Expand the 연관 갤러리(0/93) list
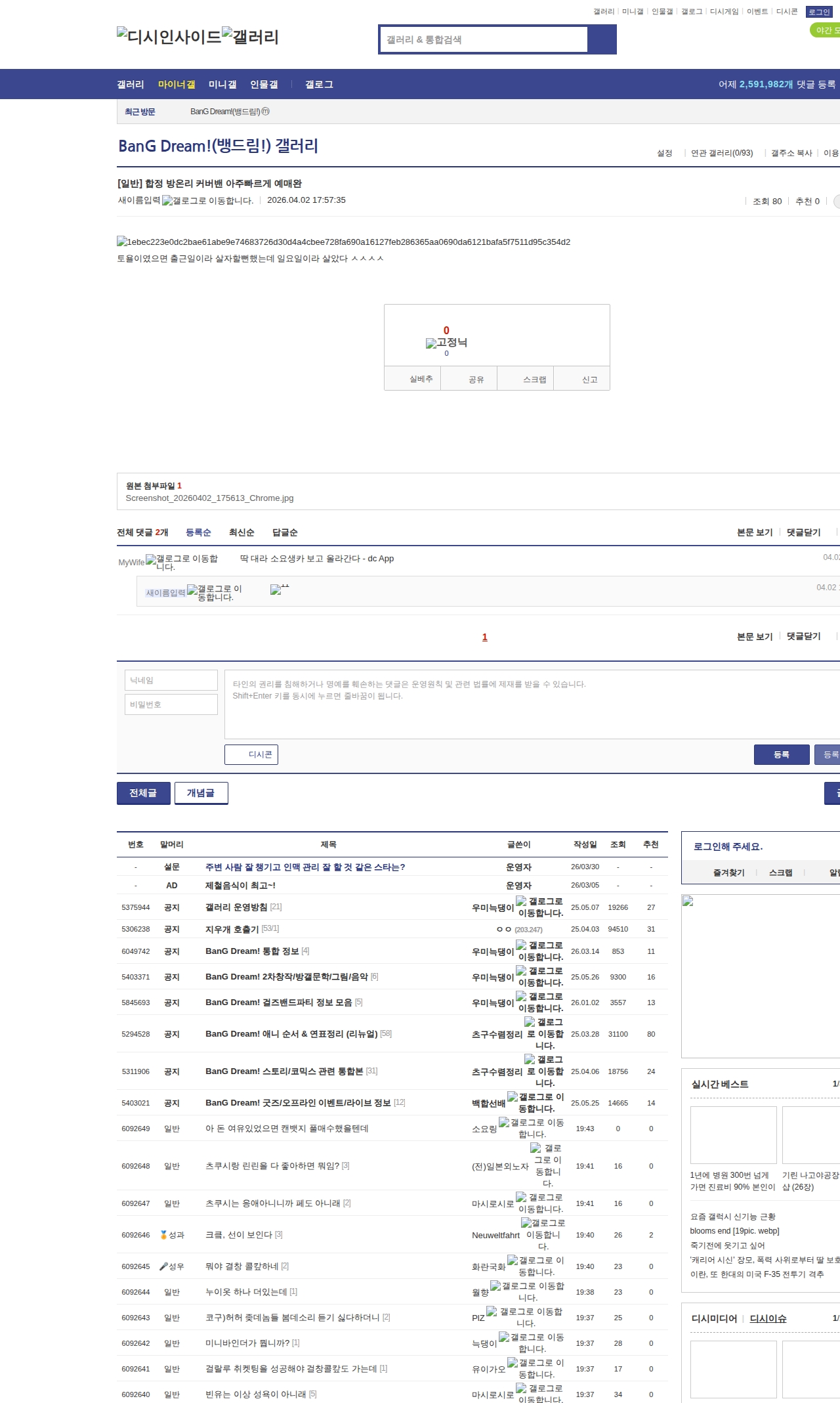 (x=721, y=153)
